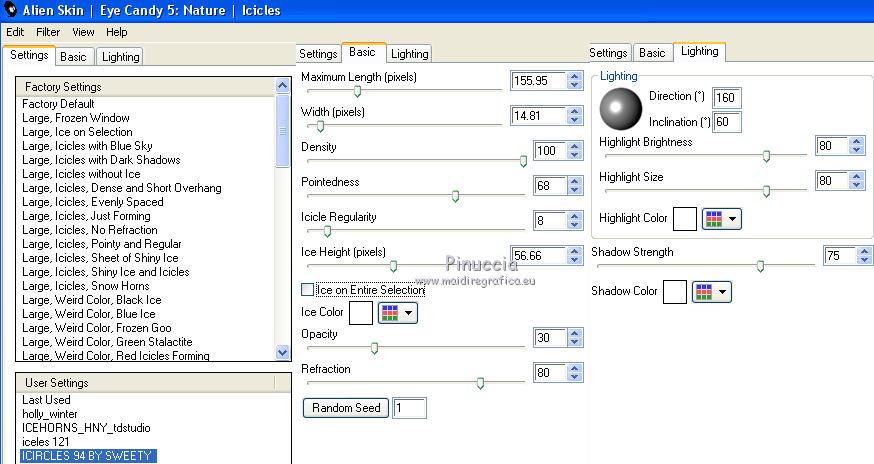Select the Settings tab in the right panel
Viewport: 874px width, 464px height.
(x=608, y=52)
